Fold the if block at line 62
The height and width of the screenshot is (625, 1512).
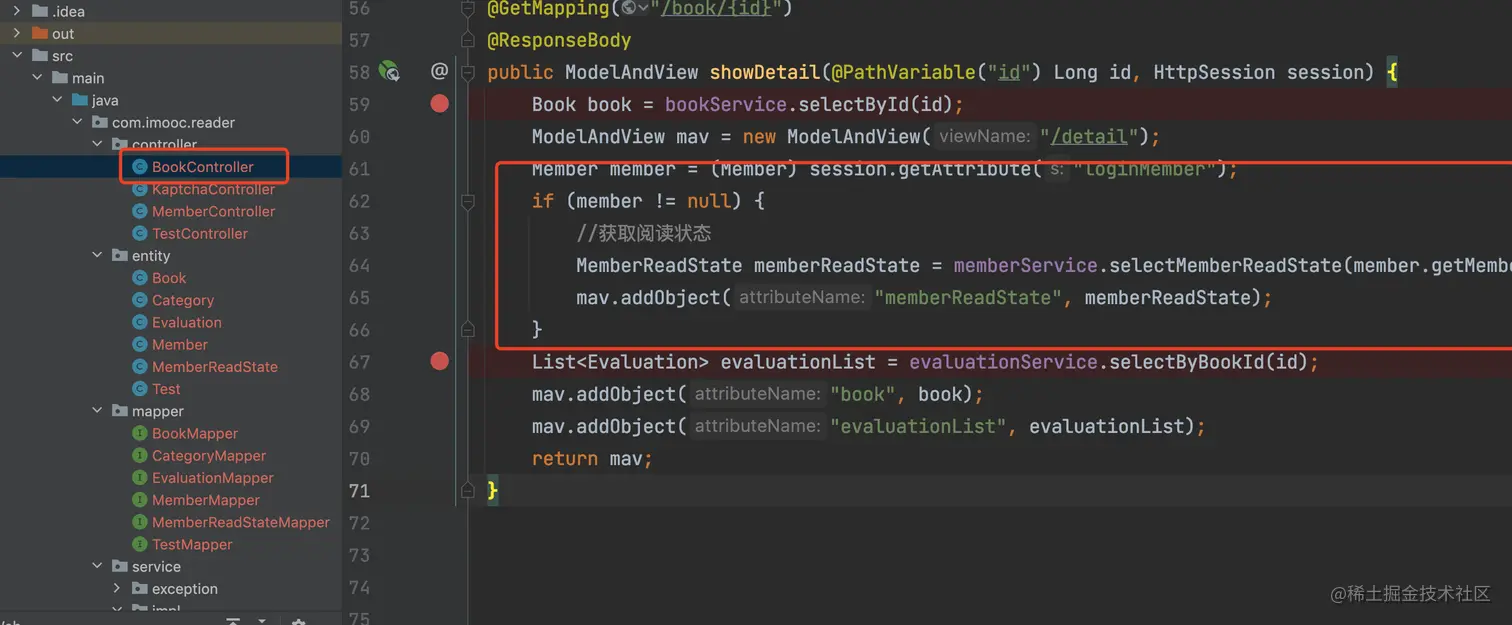(467, 201)
